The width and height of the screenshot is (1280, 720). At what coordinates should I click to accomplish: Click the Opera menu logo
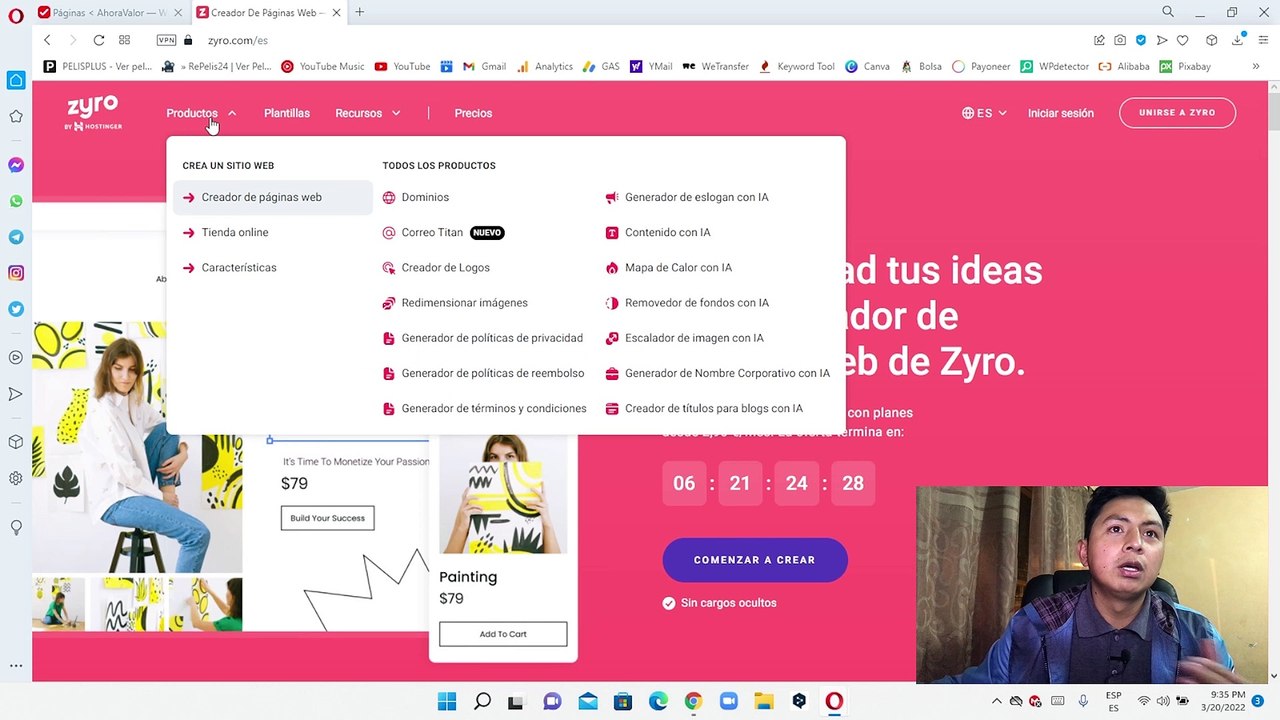16,16
